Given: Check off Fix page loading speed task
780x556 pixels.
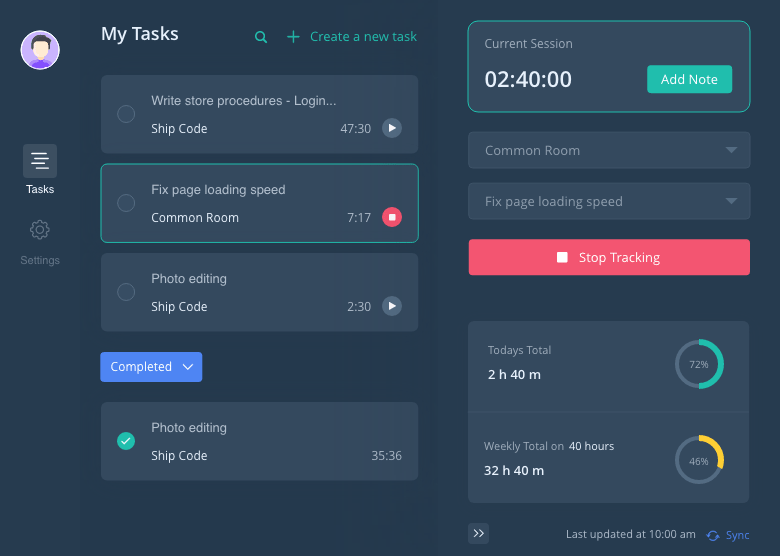Looking at the screenshot, I should coord(126,203).
